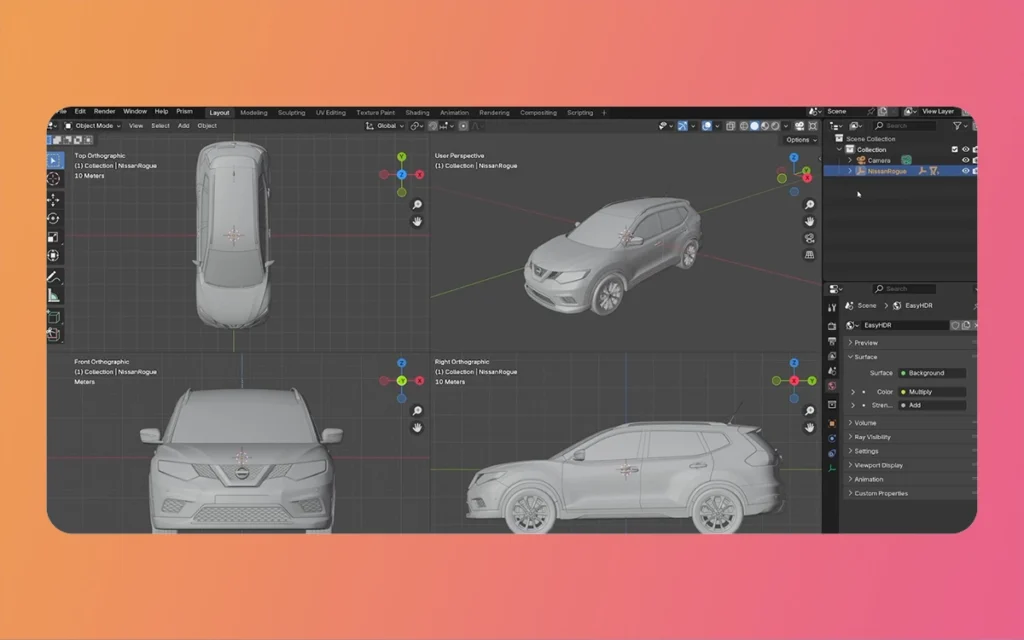
Task: Pick the Rotate tool
Action: (54, 218)
